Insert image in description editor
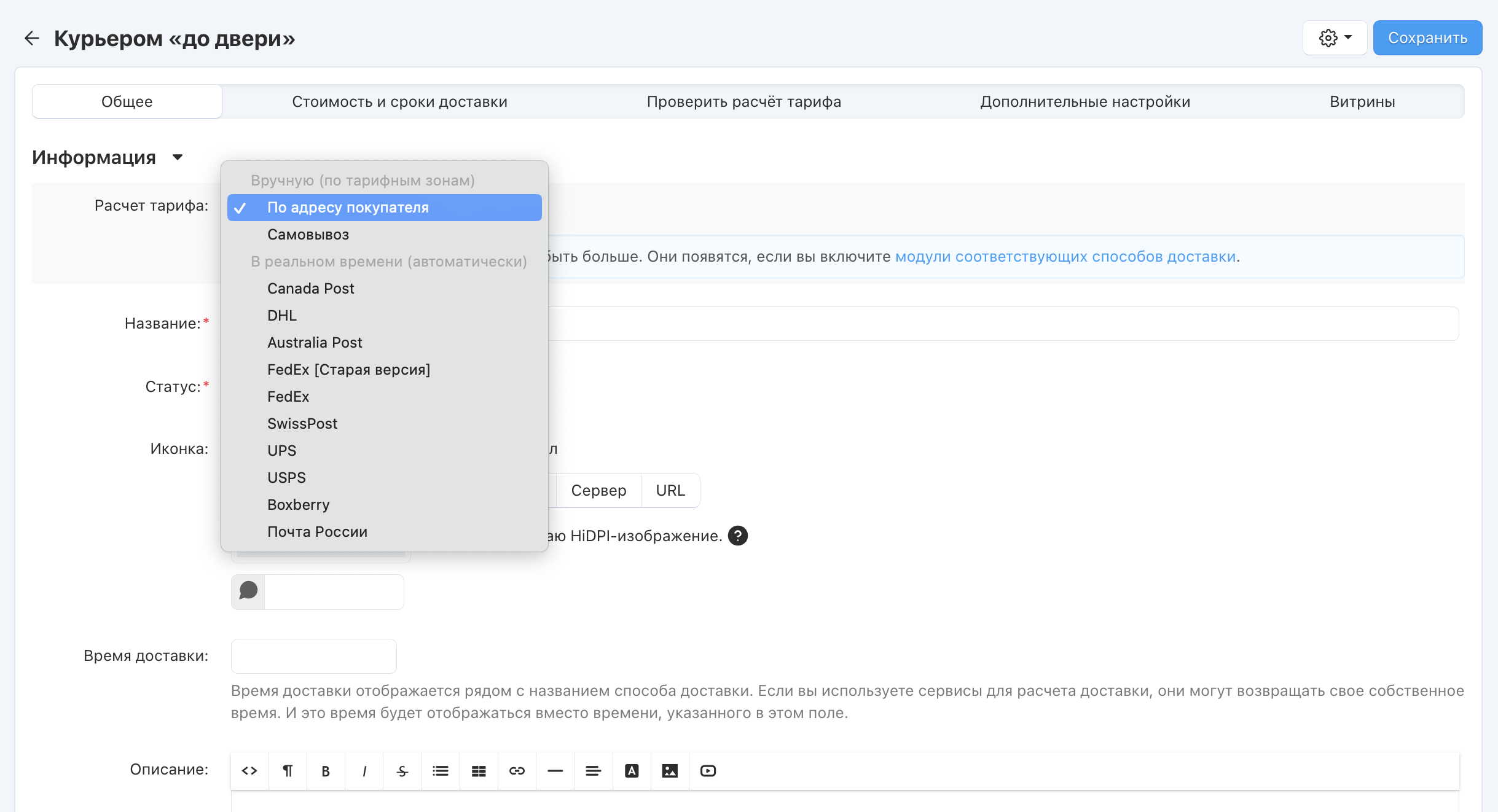Viewport: 1498px width, 812px height. (670, 771)
